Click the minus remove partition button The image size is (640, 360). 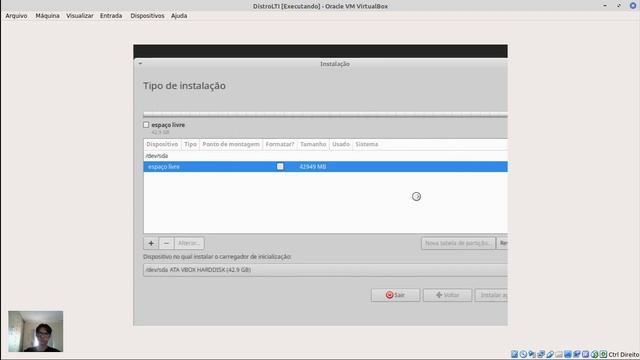click(x=166, y=243)
